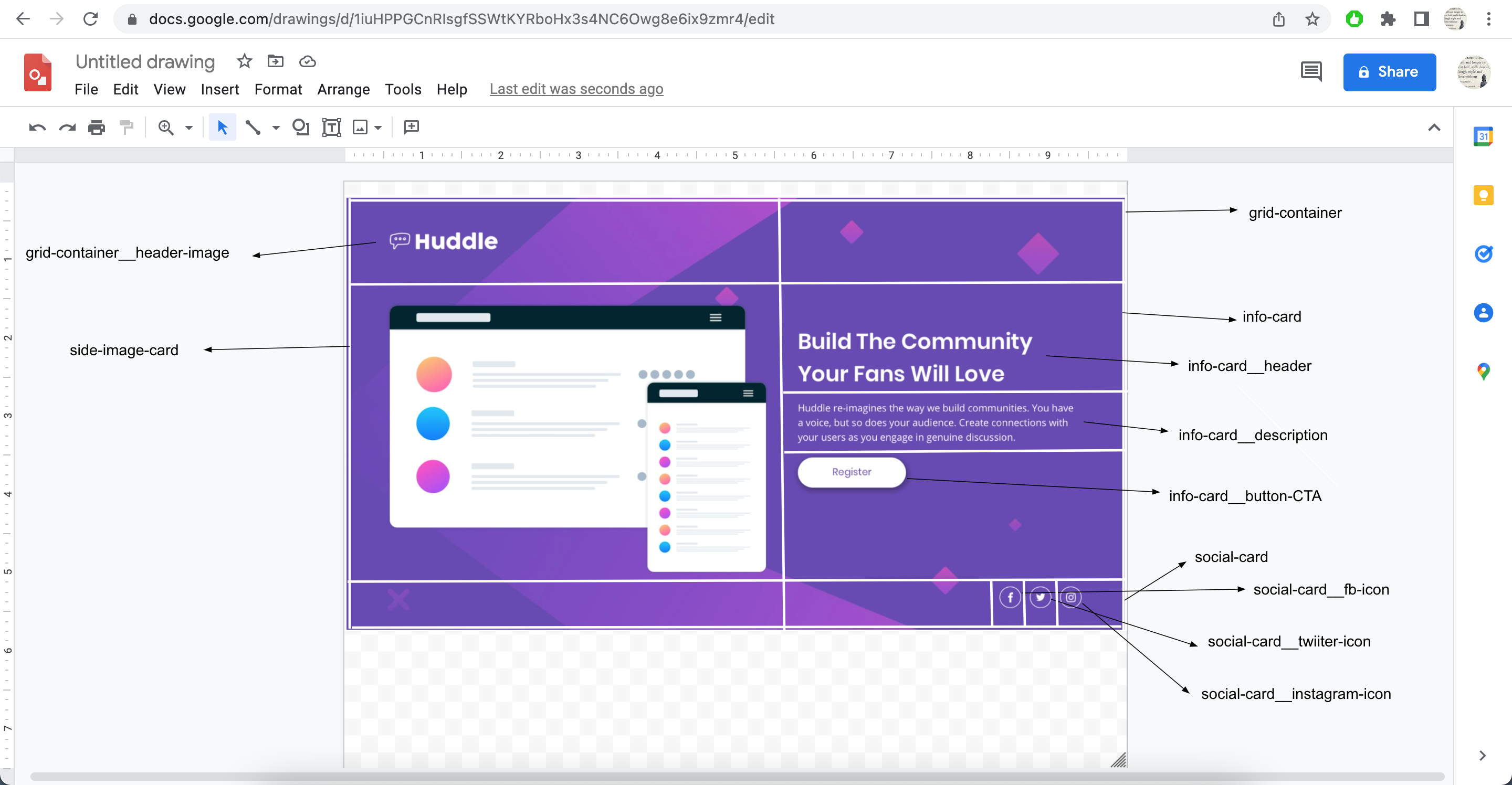Print the drawing via printer icon
This screenshot has width=1512, height=785.
(96, 128)
